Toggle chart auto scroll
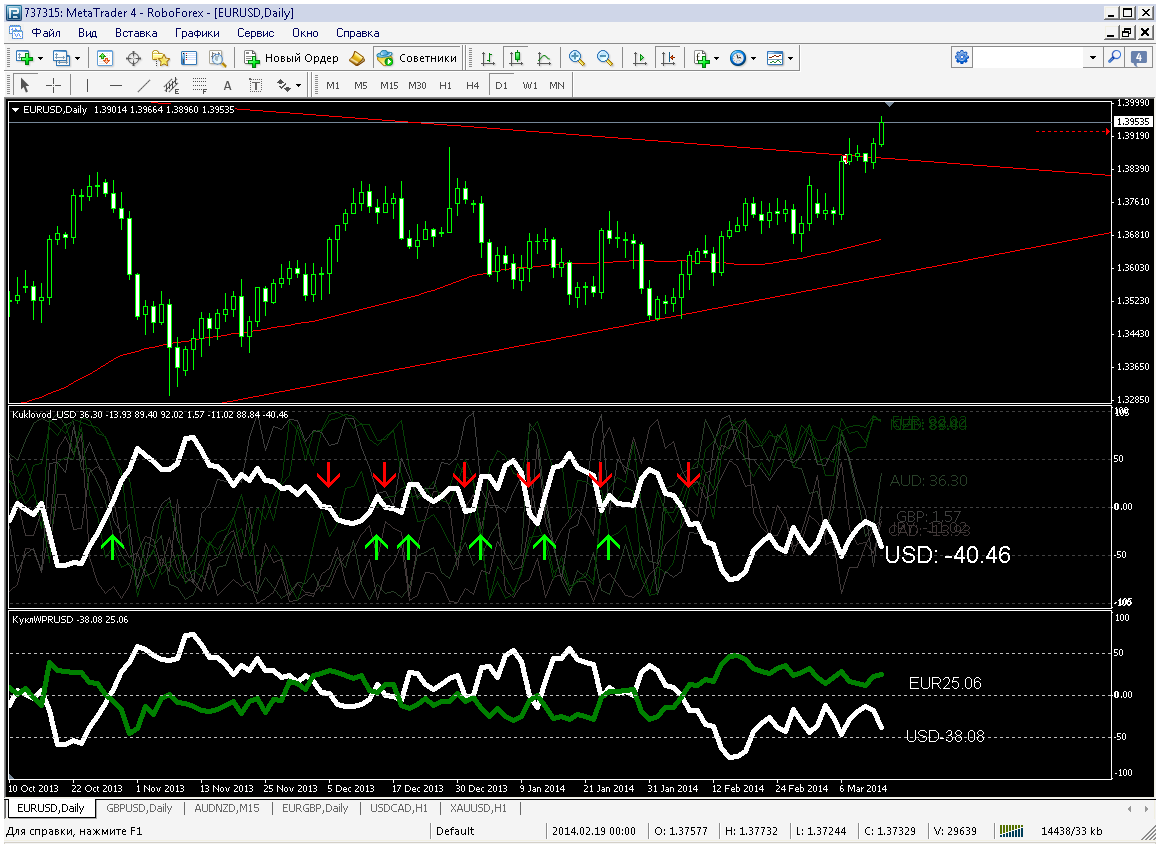Image resolution: width=1160 pixels, height=844 pixels. coord(640,58)
